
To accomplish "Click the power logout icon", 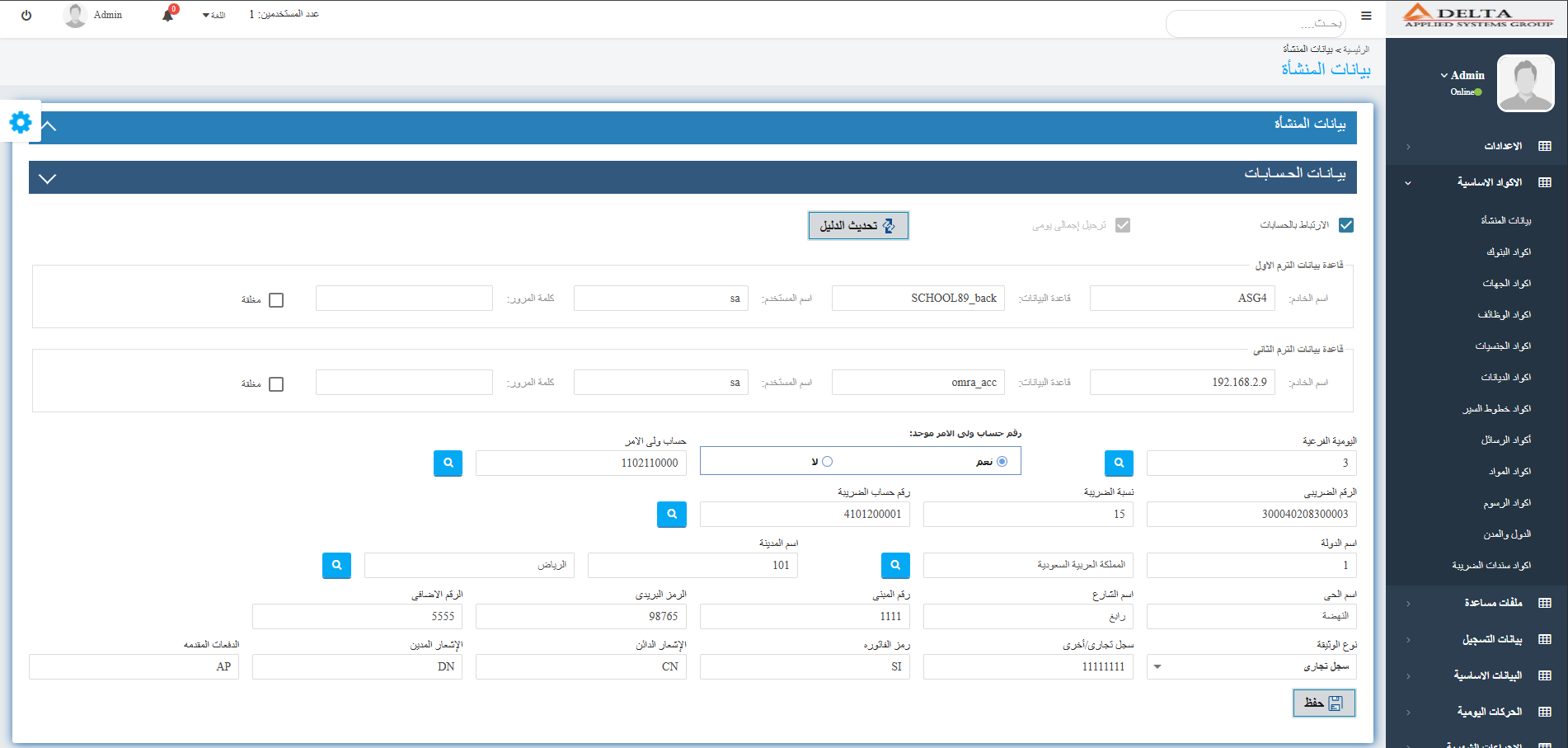I will (x=26, y=15).
